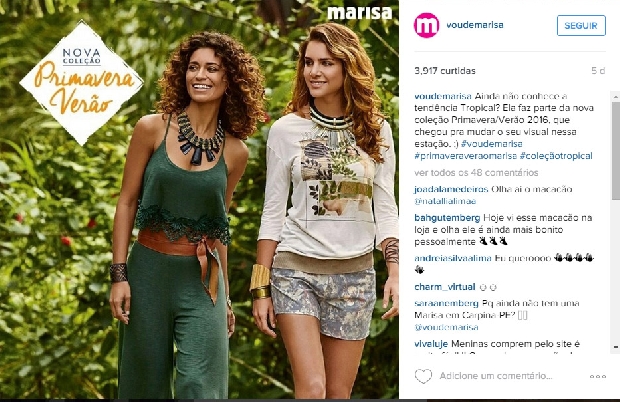Like the post with heart icon
620x402 pixels.
coord(423,376)
